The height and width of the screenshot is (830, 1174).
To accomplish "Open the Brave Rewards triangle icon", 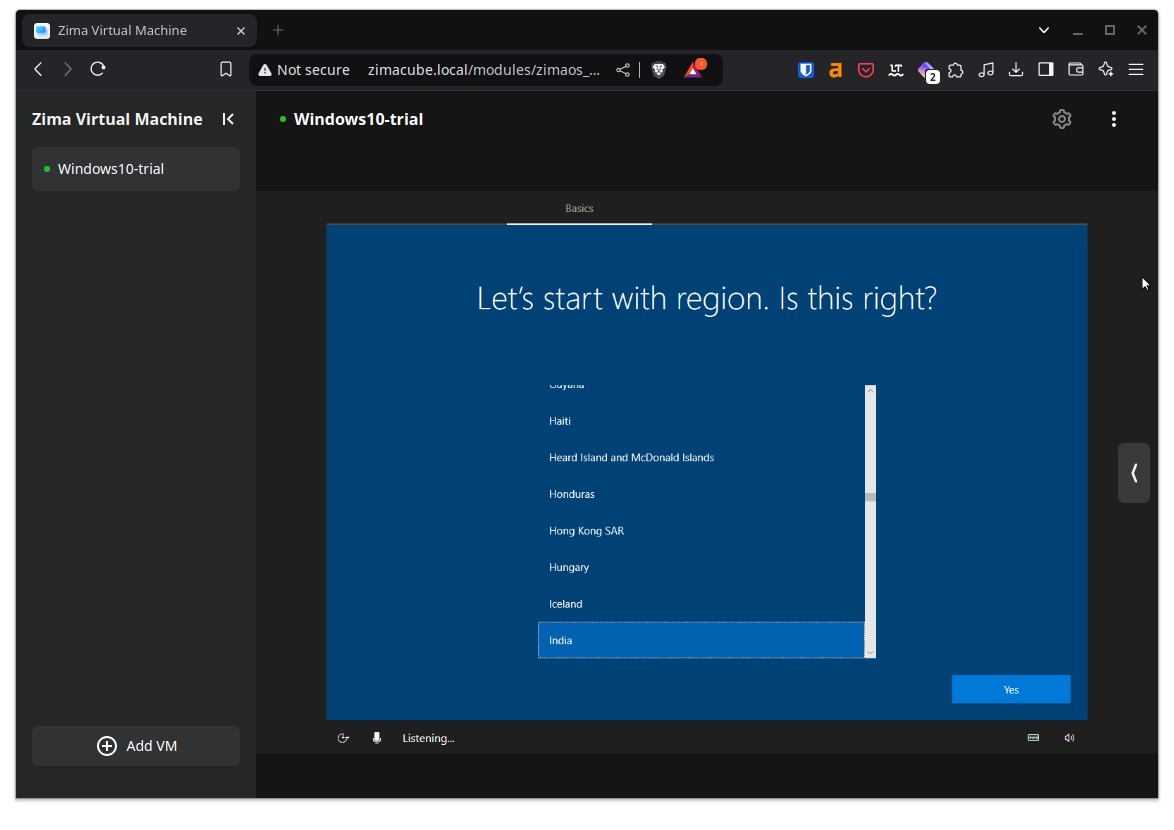I will point(693,70).
